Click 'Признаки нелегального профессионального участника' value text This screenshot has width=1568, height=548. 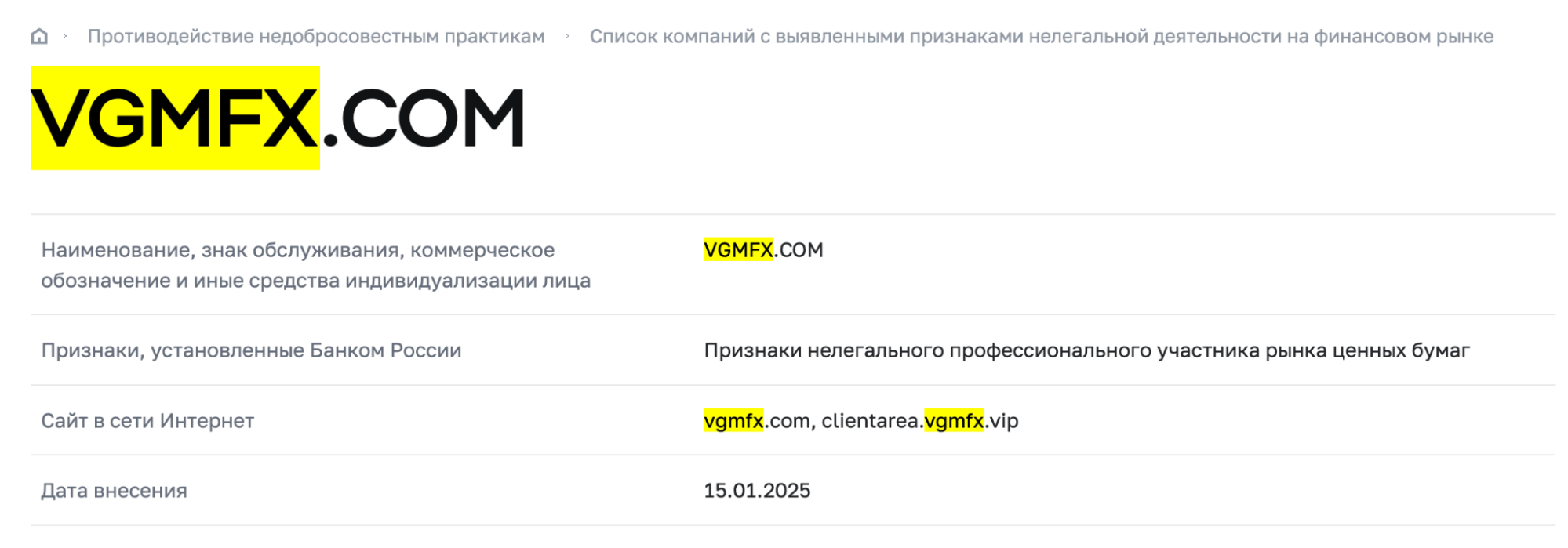coord(1086,350)
